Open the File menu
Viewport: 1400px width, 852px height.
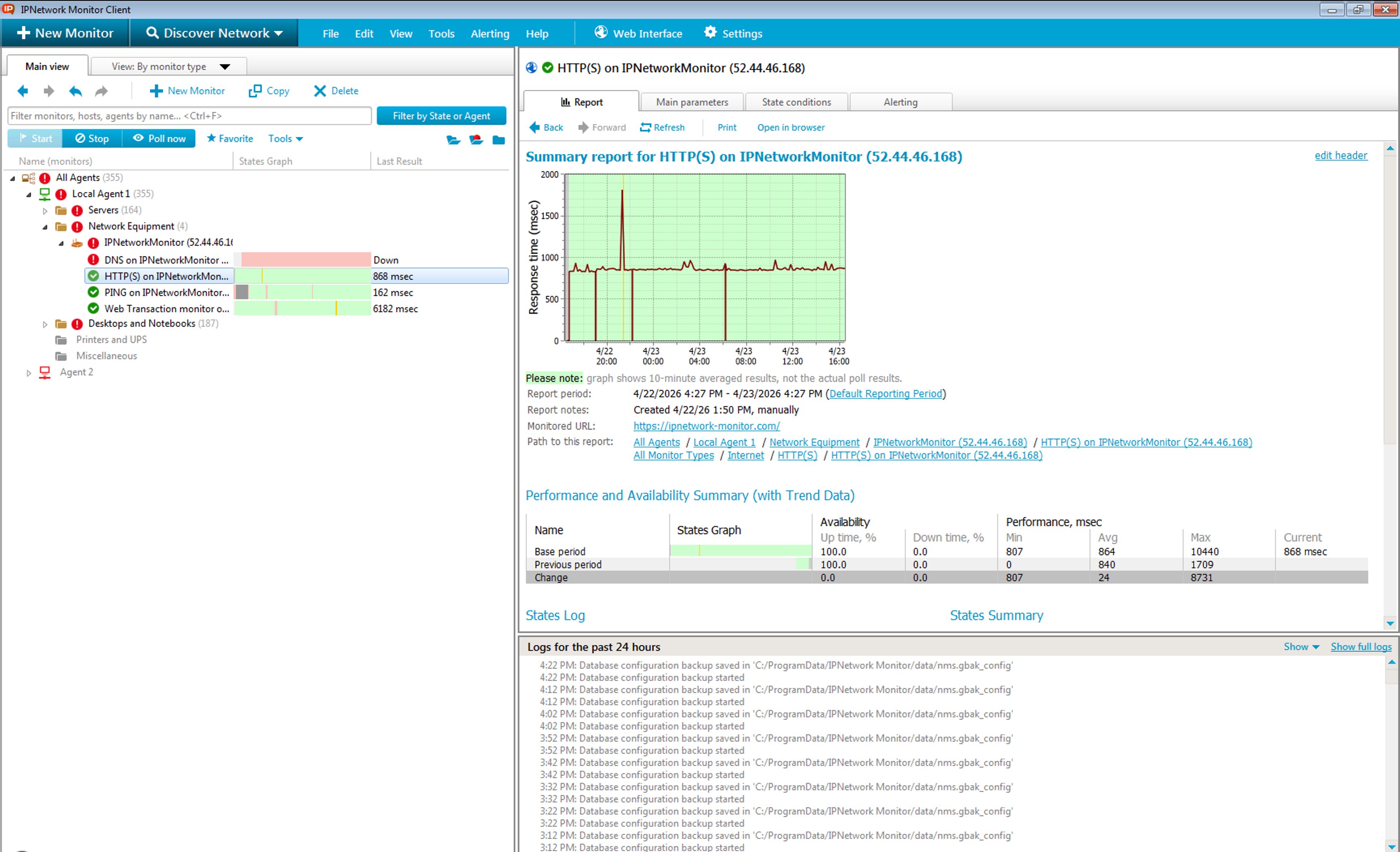click(x=330, y=34)
